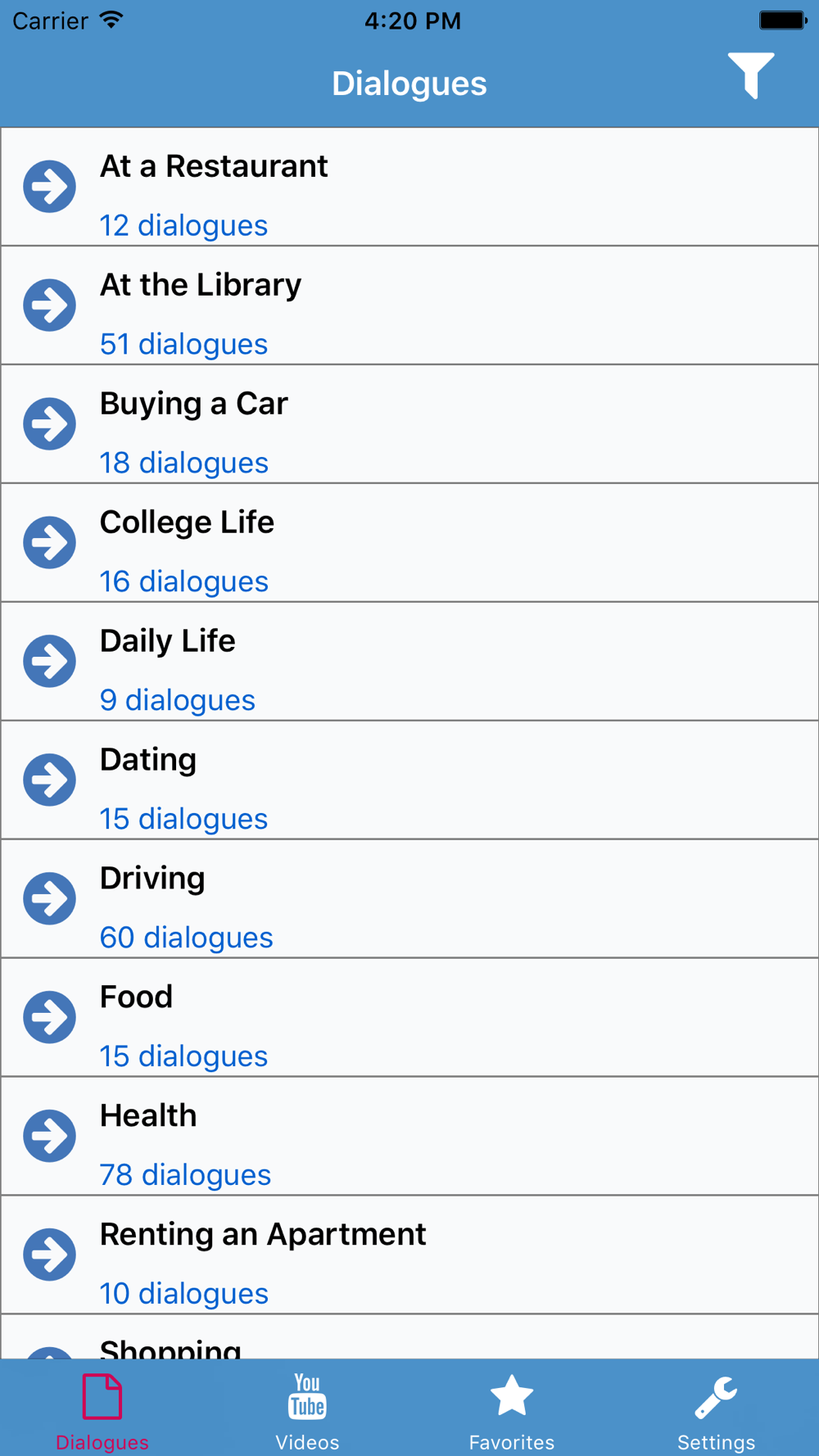Tap the arrow icon beside Daily Life
819x1456 pixels.
(49, 662)
